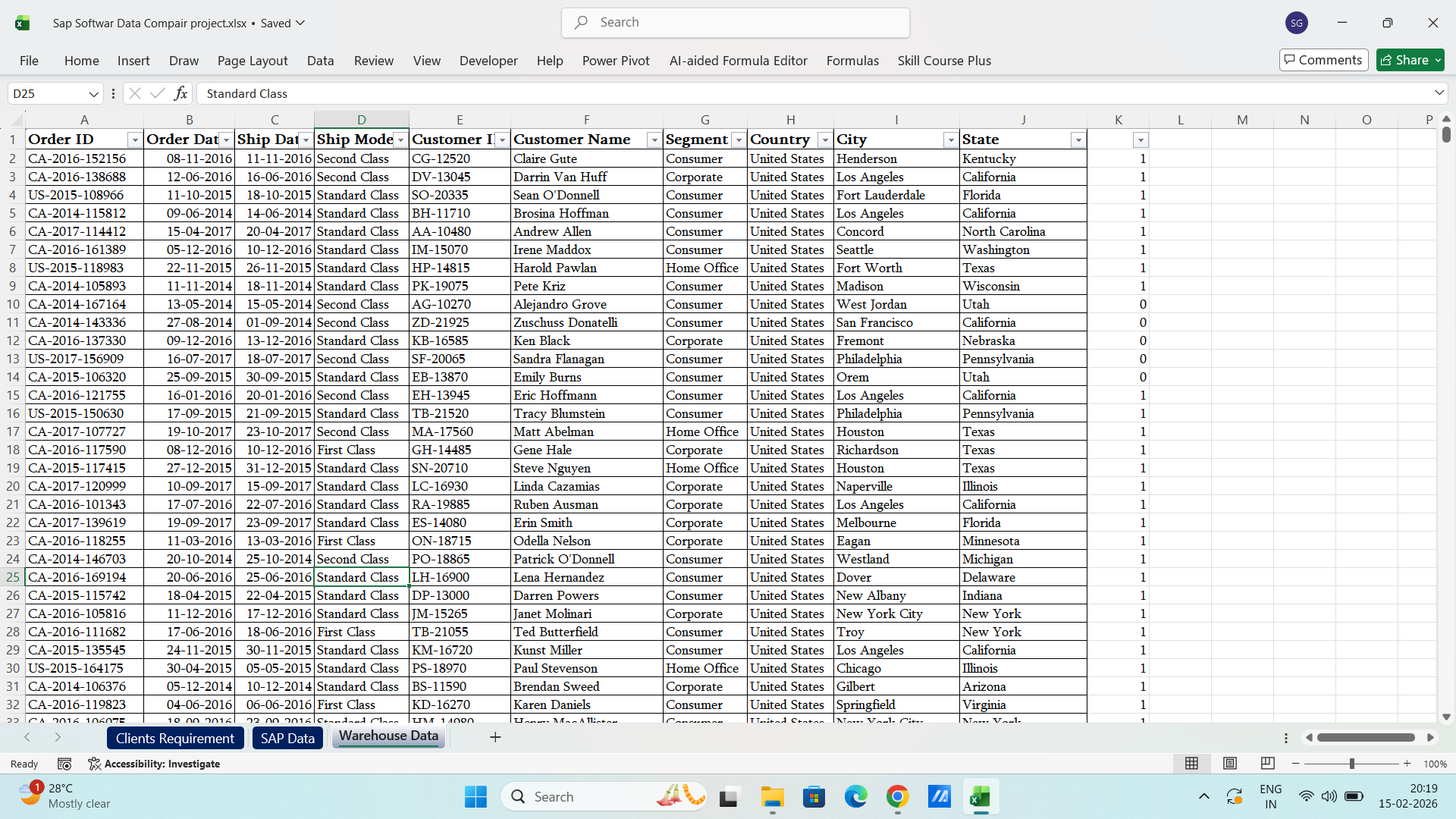Click the zoom slider handle
This screenshot has width=1456, height=819.
(x=1351, y=764)
